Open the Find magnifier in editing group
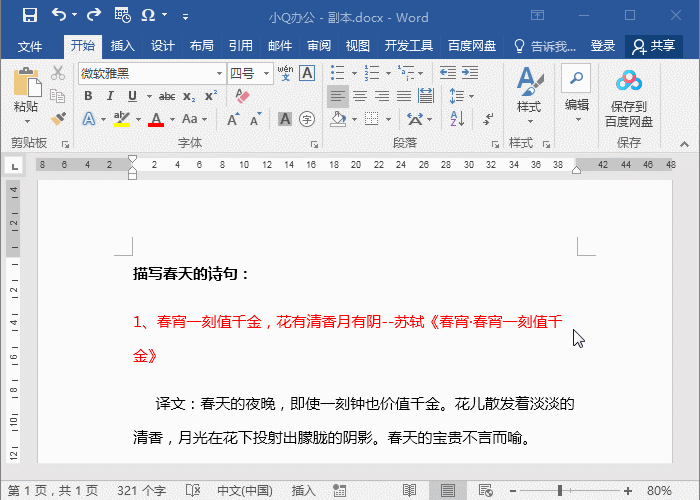Screen dimensions: 700x500 pos(576,78)
